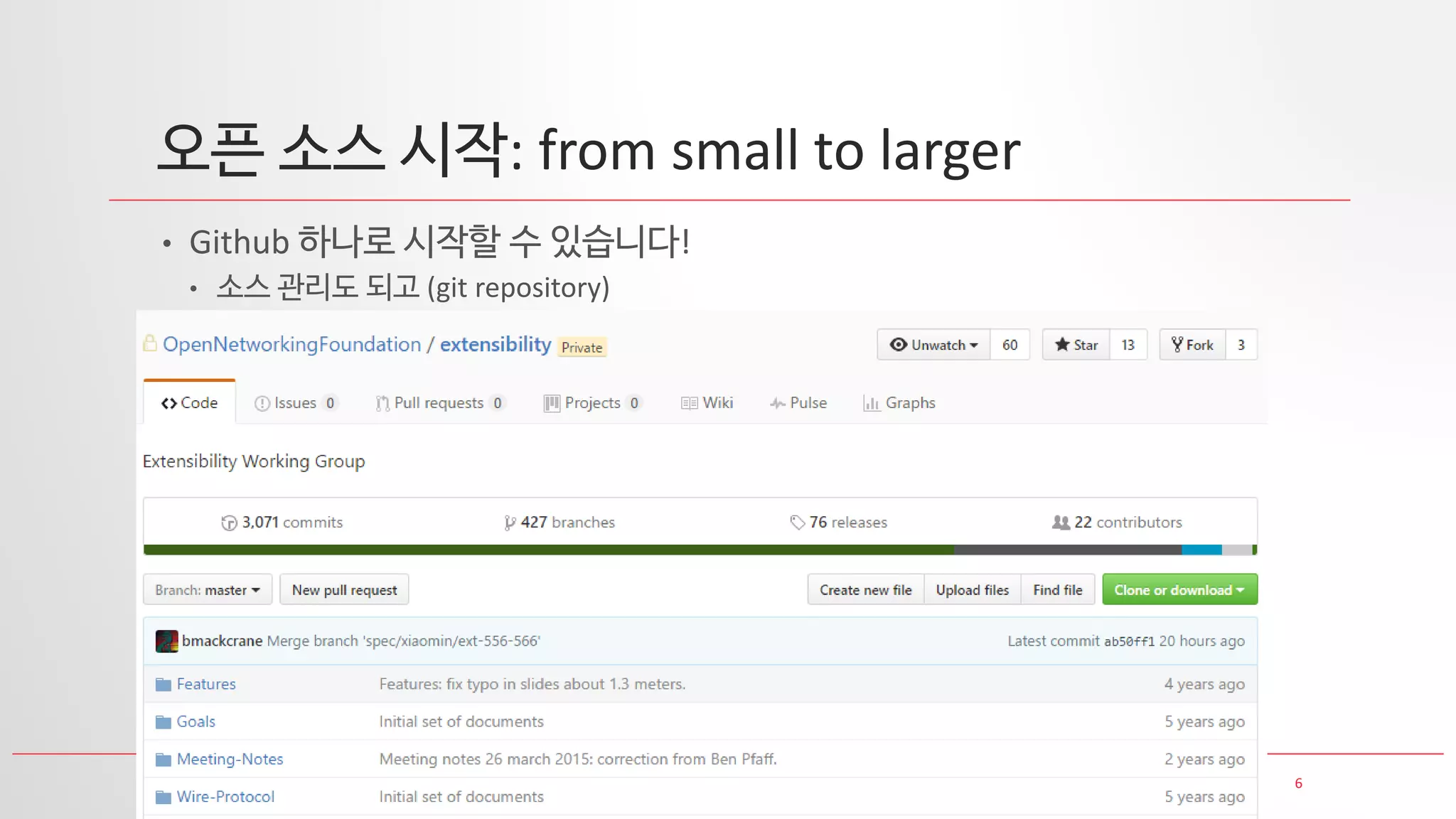Click the branch icon next to 427 branches
Image resolution: width=1456 pixels, height=819 pixels.
click(509, 523)
